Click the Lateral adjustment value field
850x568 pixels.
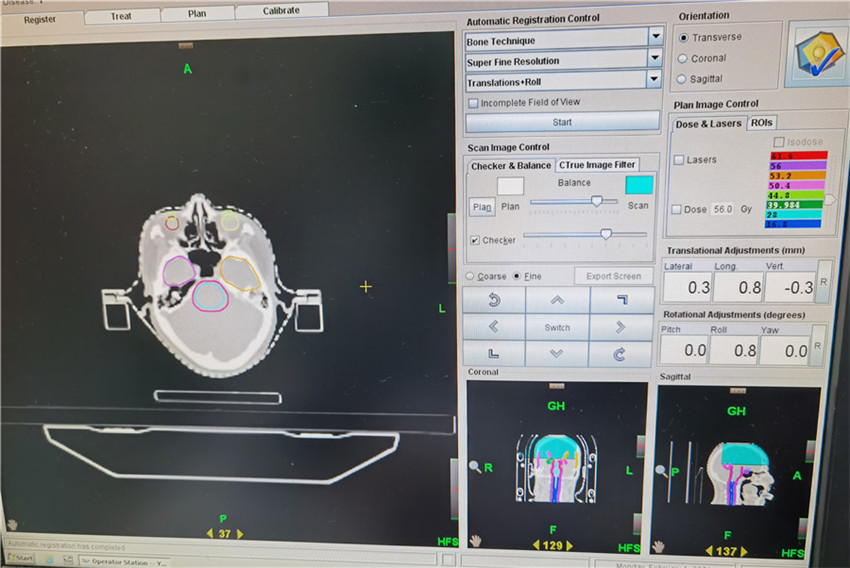pos(688,287)
